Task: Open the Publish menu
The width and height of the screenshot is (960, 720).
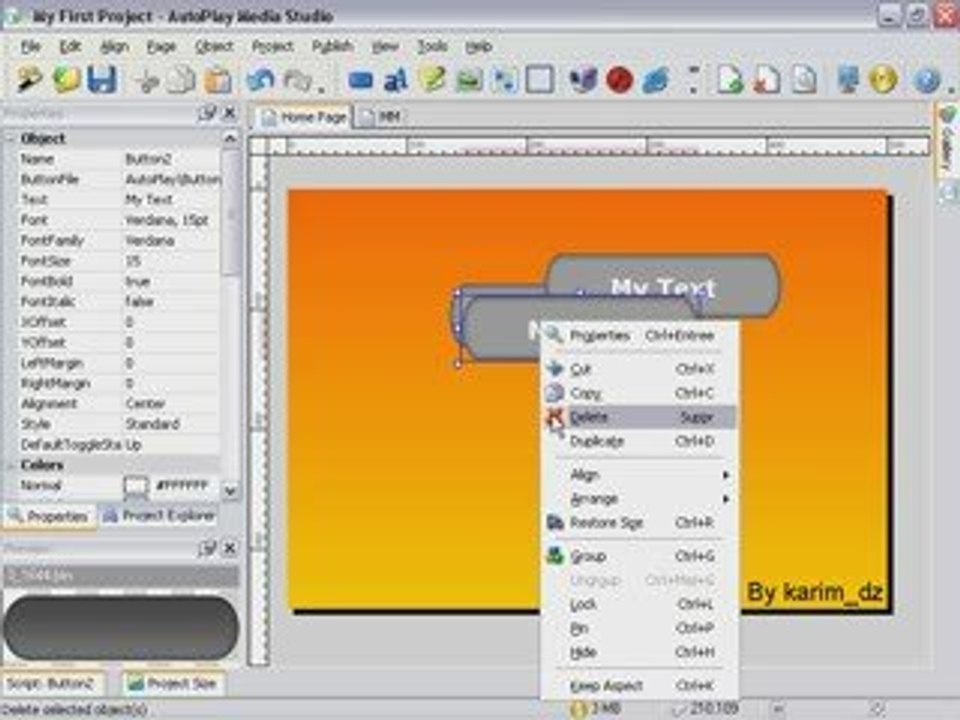Action: (x=332, y=47)
